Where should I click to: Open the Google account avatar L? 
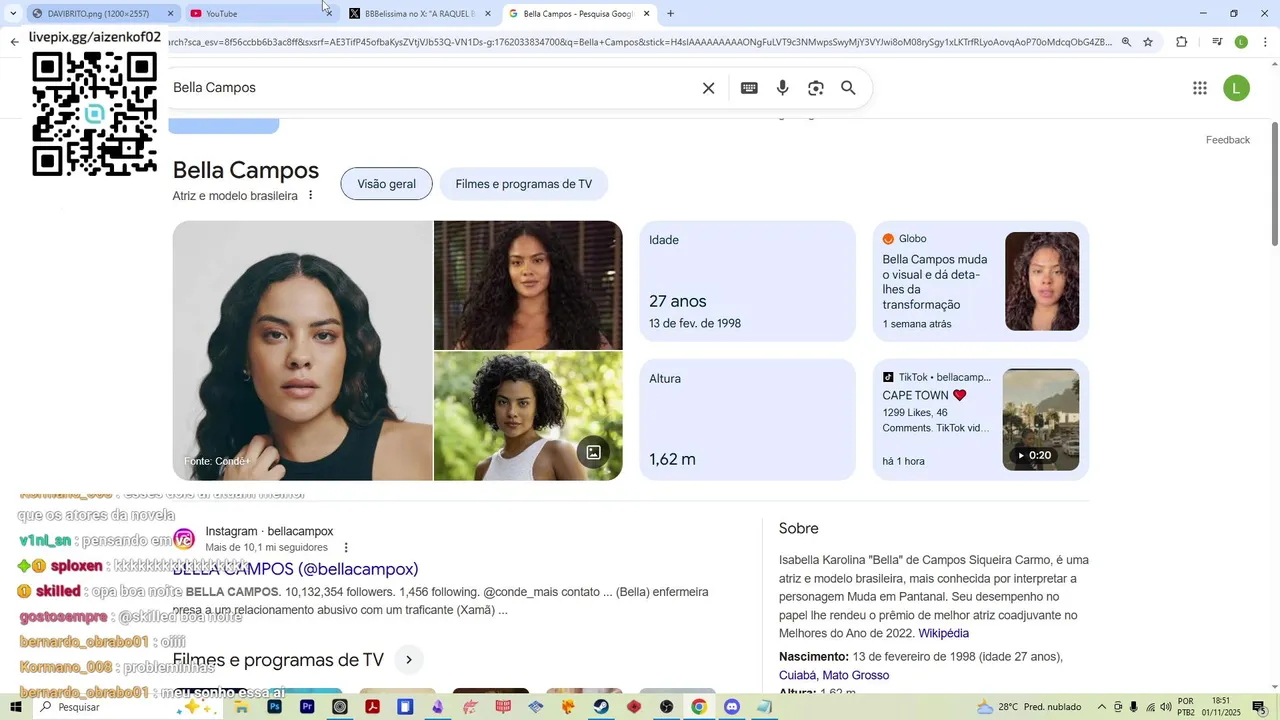1236,88
